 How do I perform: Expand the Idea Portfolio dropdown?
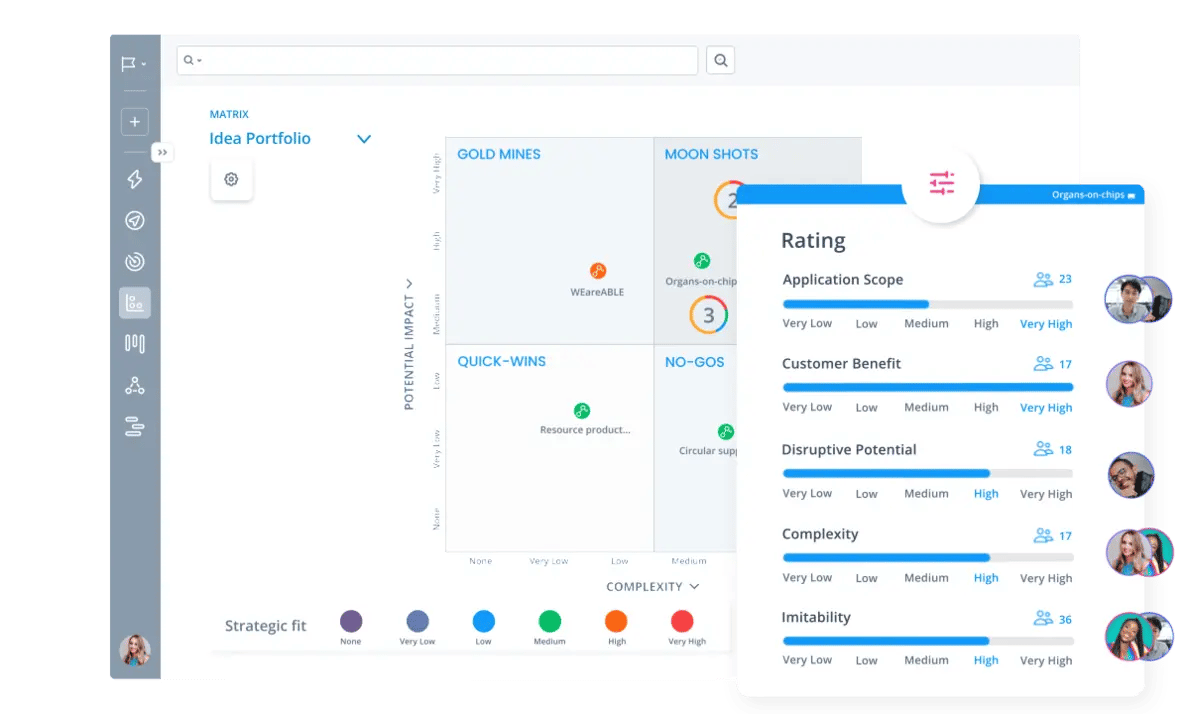pyautogui.click(x=364, y=139)
